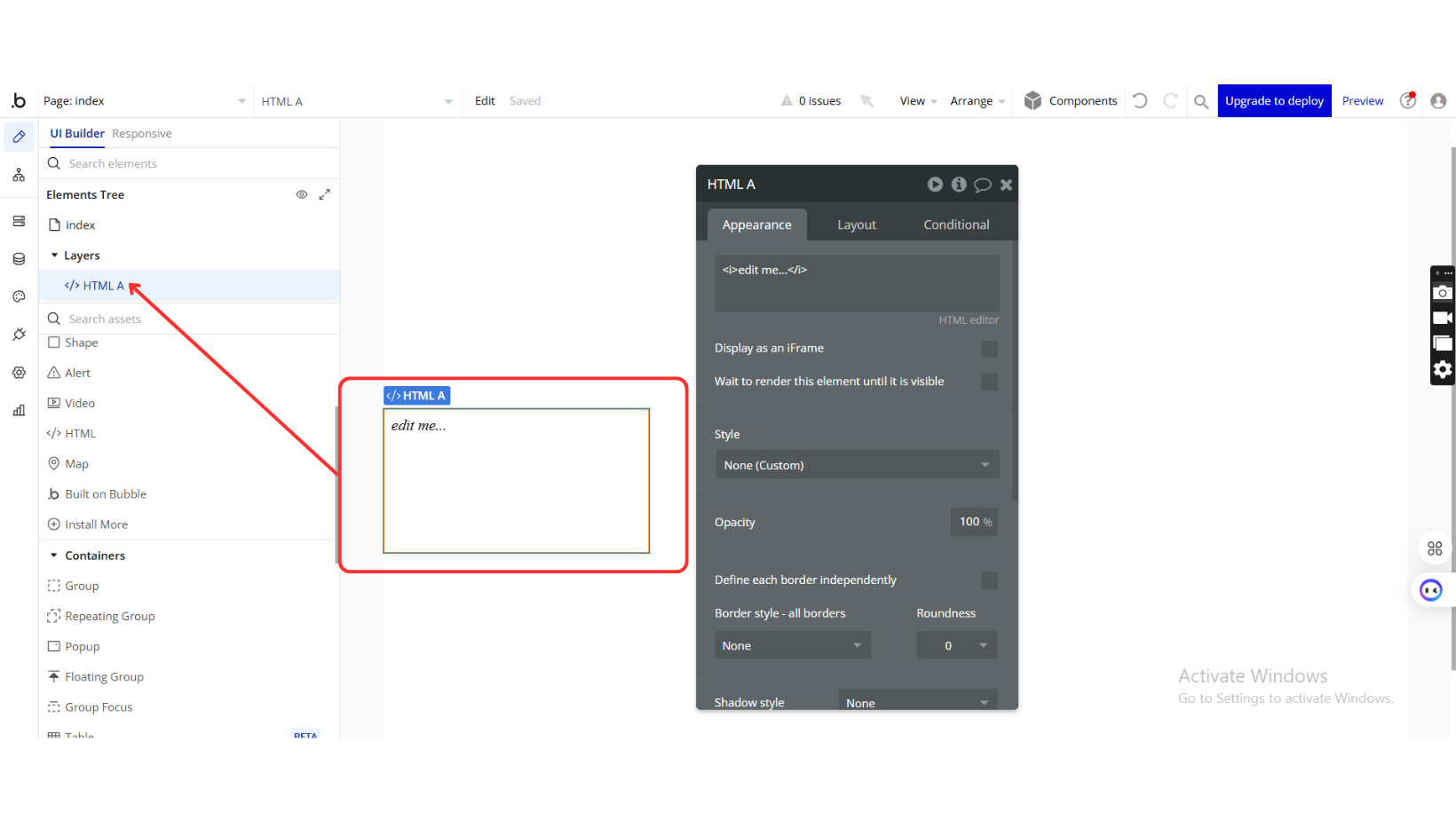
Task: Click the Preview link
Action: pos(1363,101)
